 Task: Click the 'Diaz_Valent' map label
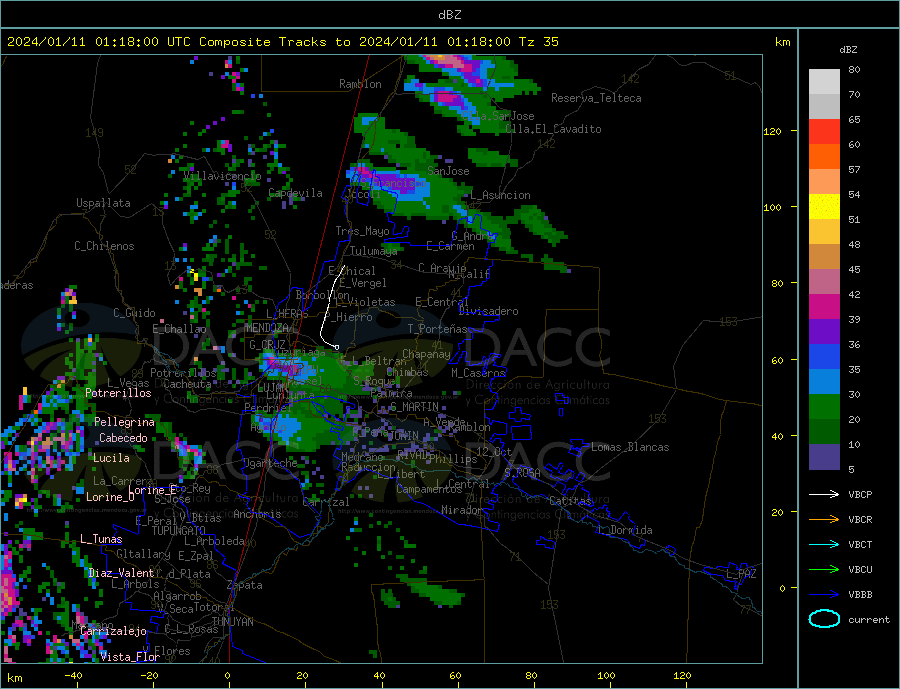click(121, 573)
